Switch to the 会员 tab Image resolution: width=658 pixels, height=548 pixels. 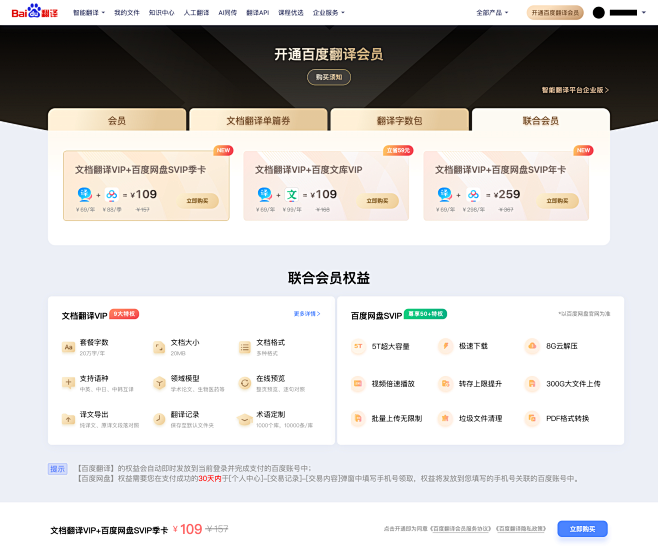(x=117, y=120)
